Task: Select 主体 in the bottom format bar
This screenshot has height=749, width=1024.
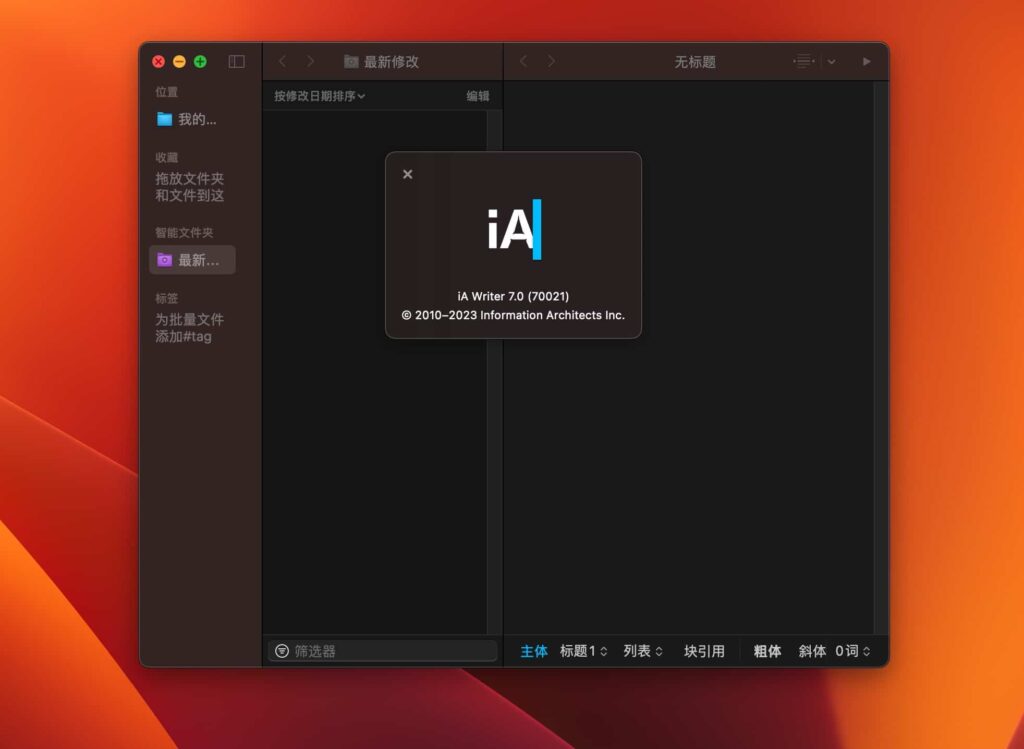Action: tap(533, 651)
